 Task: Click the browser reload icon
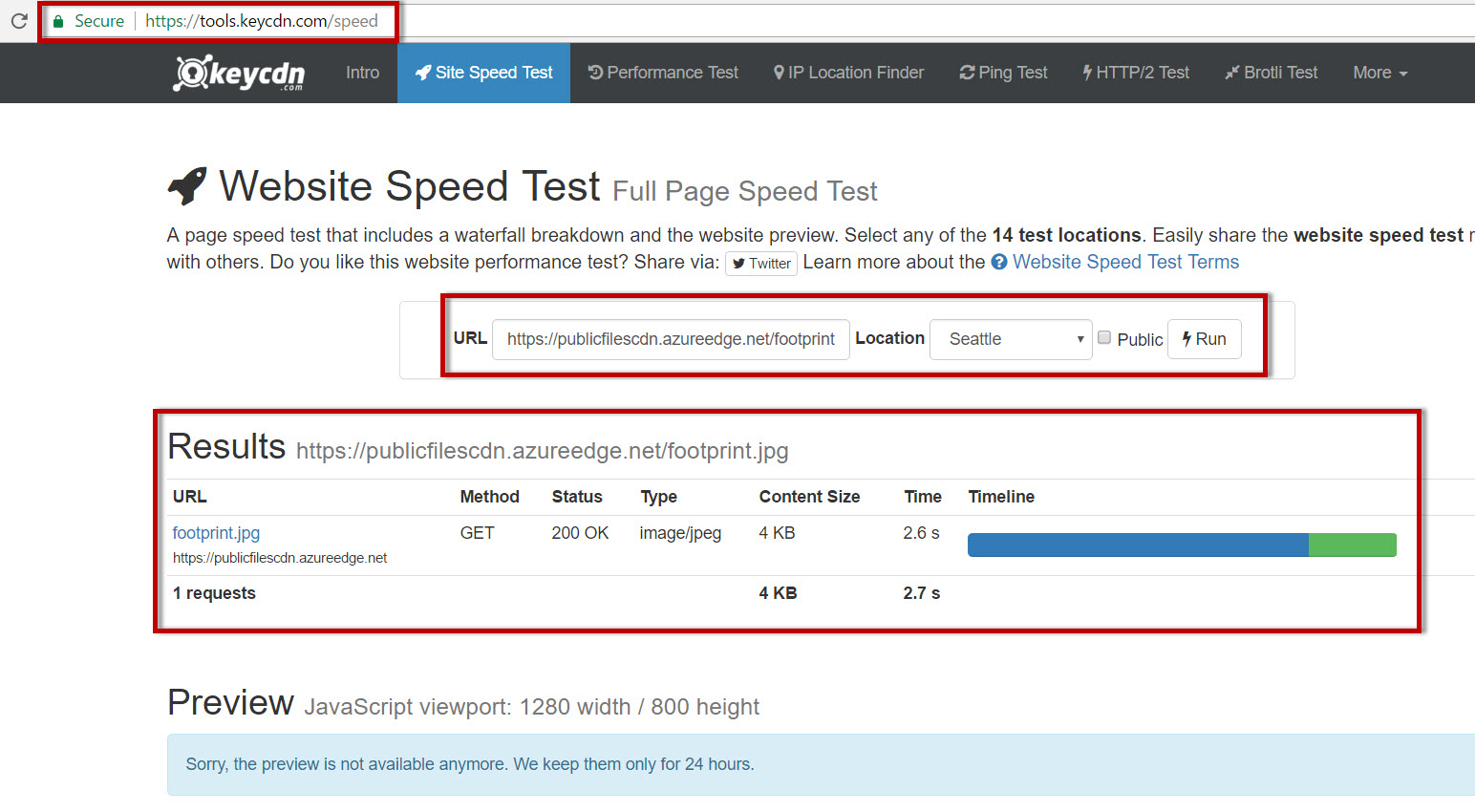pyautogui.click(x=18, y=20)
